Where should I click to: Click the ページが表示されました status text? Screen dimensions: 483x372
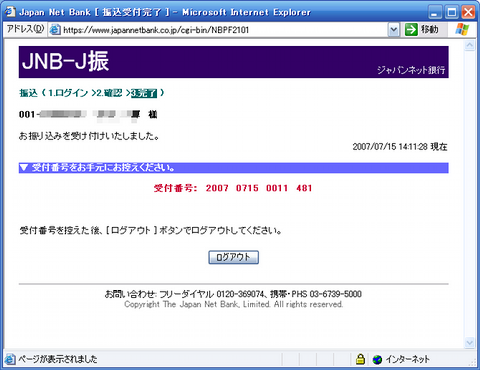click(57, 359)
